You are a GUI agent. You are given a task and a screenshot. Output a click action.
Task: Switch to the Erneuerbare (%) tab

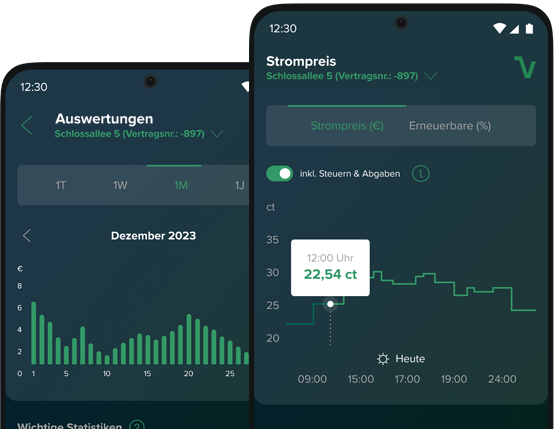tap(450, 126)
